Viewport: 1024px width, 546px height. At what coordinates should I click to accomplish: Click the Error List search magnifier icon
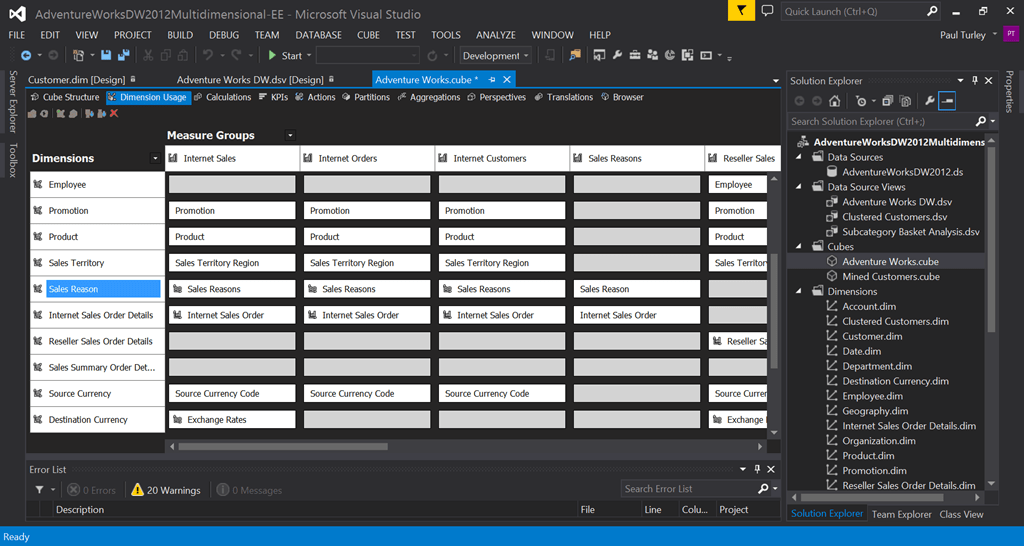click(763, 489)
